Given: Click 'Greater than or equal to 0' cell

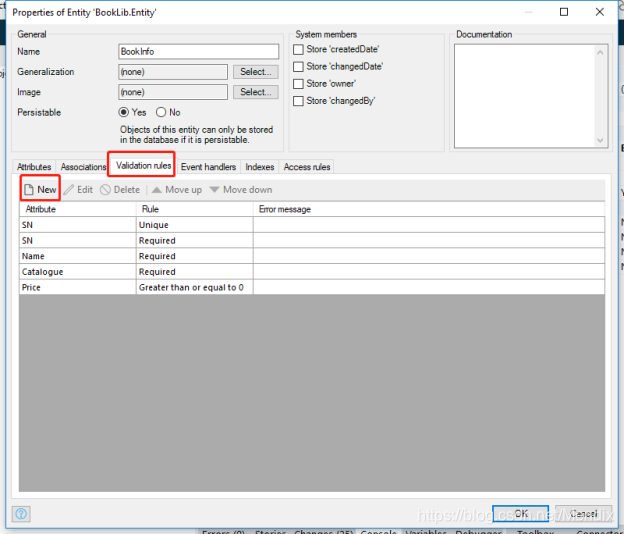Looking at the screenshot, I should (x=195, y=287).
